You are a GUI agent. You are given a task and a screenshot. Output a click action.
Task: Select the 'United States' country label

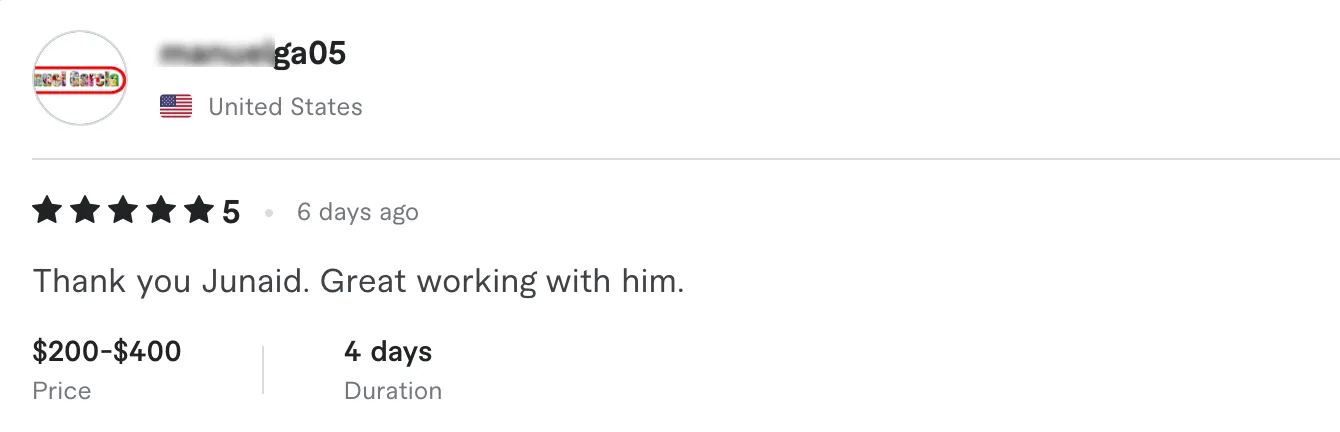(285, 107)
